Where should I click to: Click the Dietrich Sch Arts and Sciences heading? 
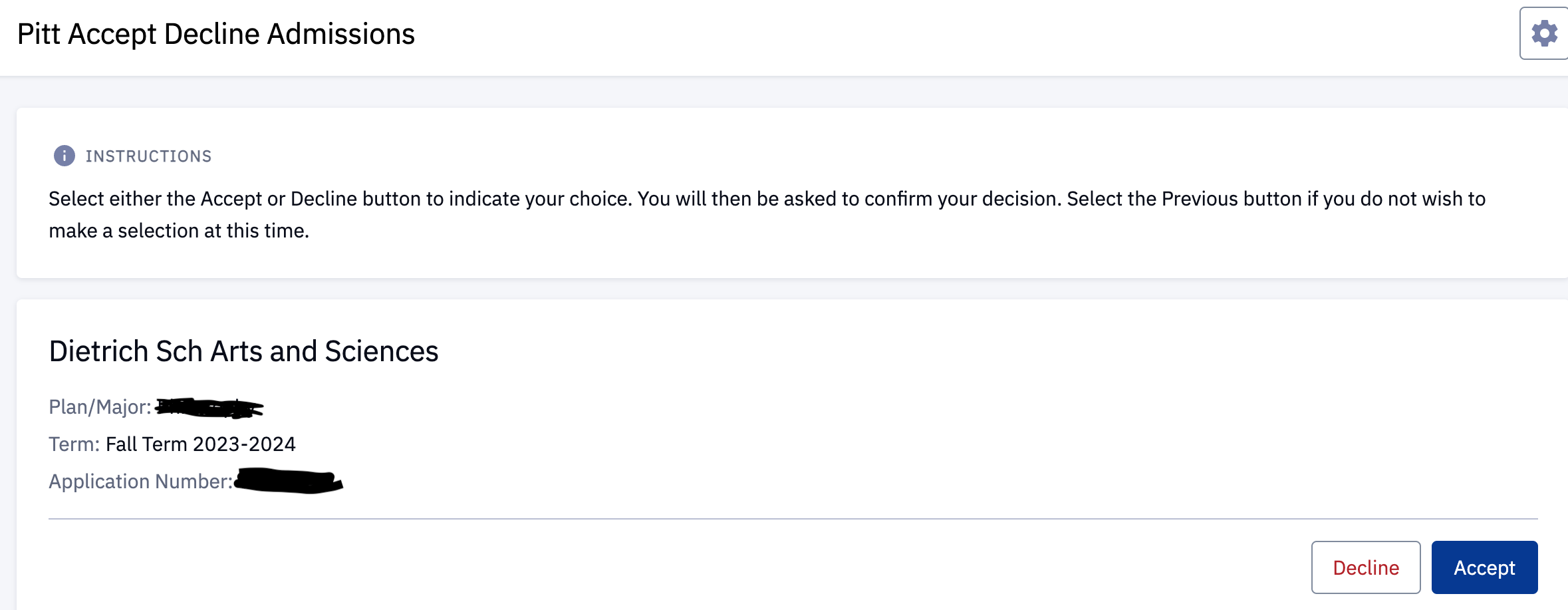coord(243,351)
